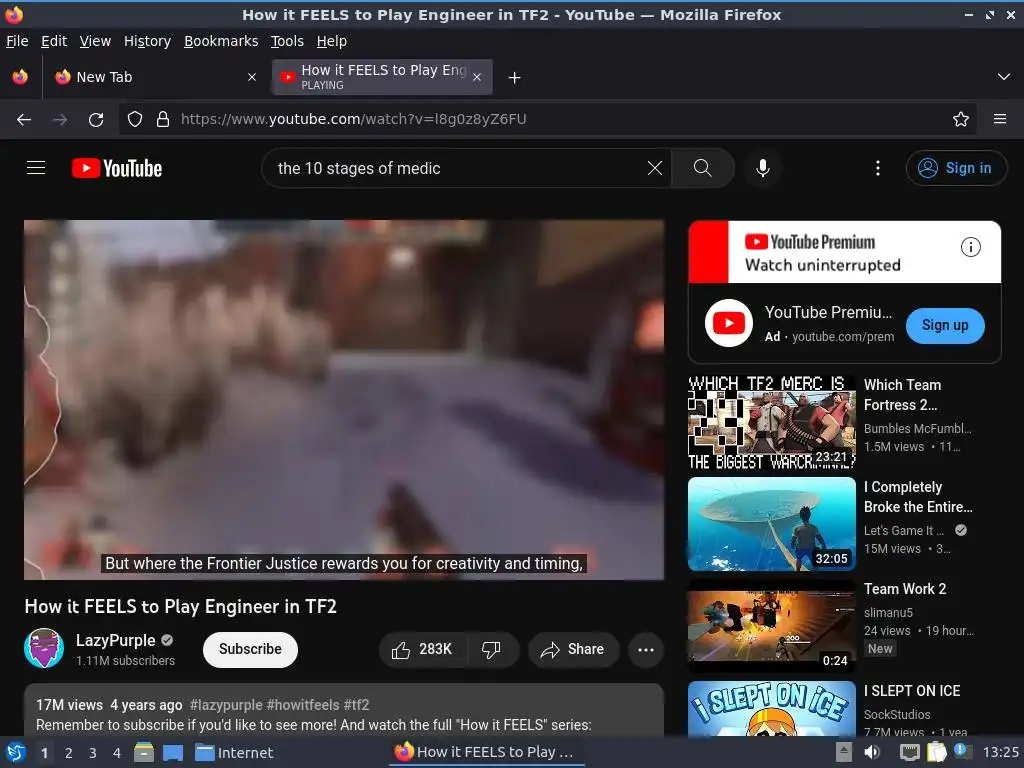Open the Edit menu
The image size is (1024, 768).
pyautogui.click(x=54, y=41)
